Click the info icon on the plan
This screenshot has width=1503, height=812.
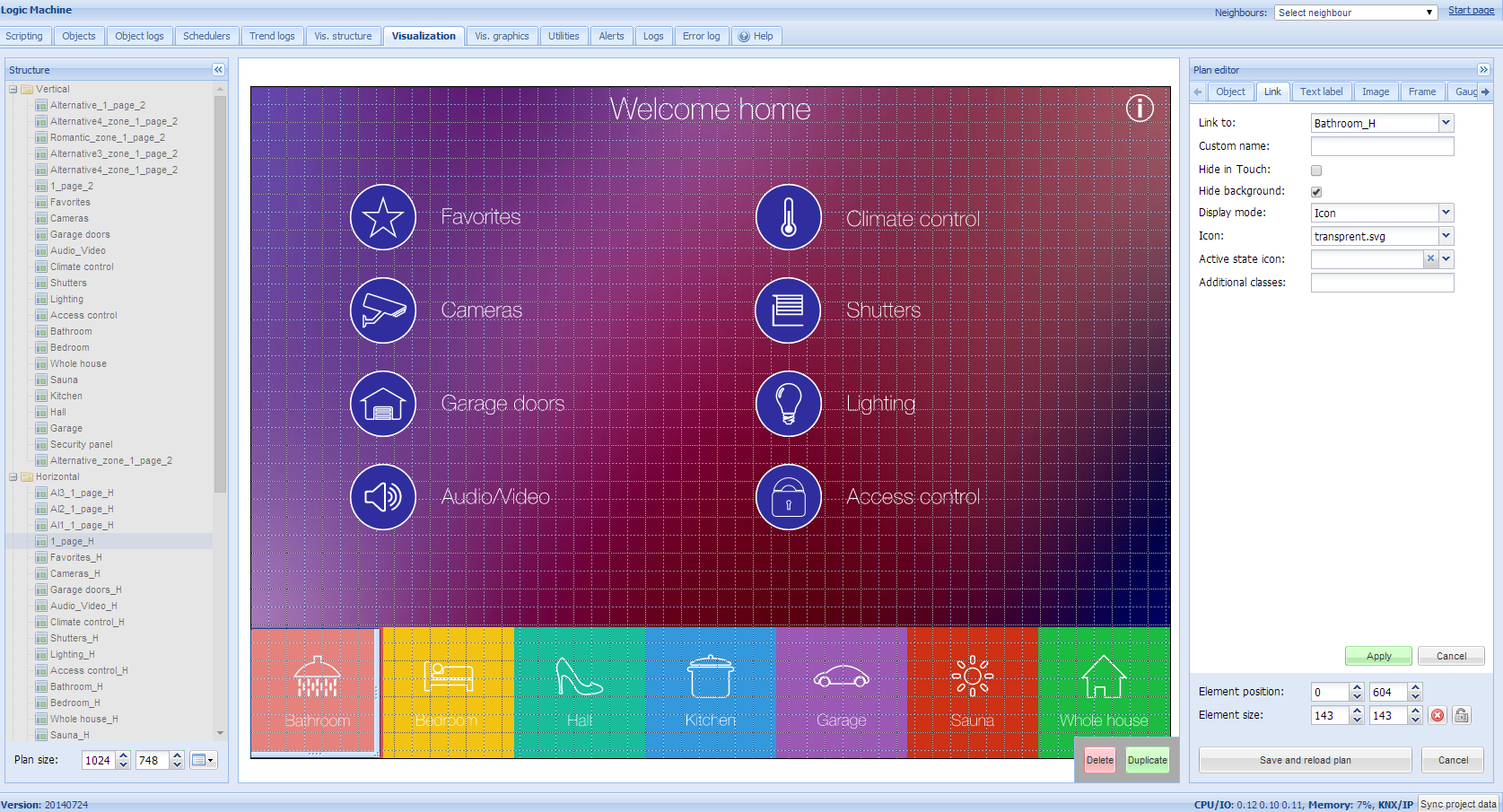tap(1140, 109)
